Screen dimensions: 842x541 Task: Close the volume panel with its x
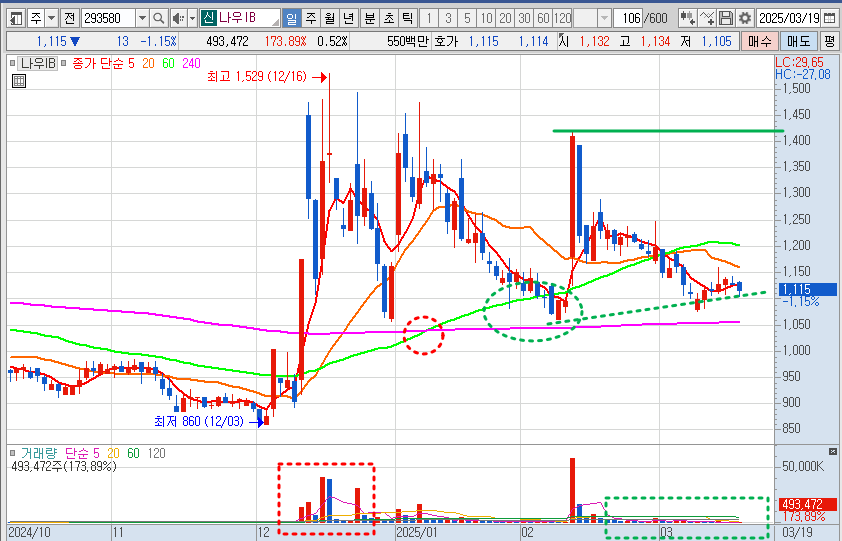pos(833,452)
